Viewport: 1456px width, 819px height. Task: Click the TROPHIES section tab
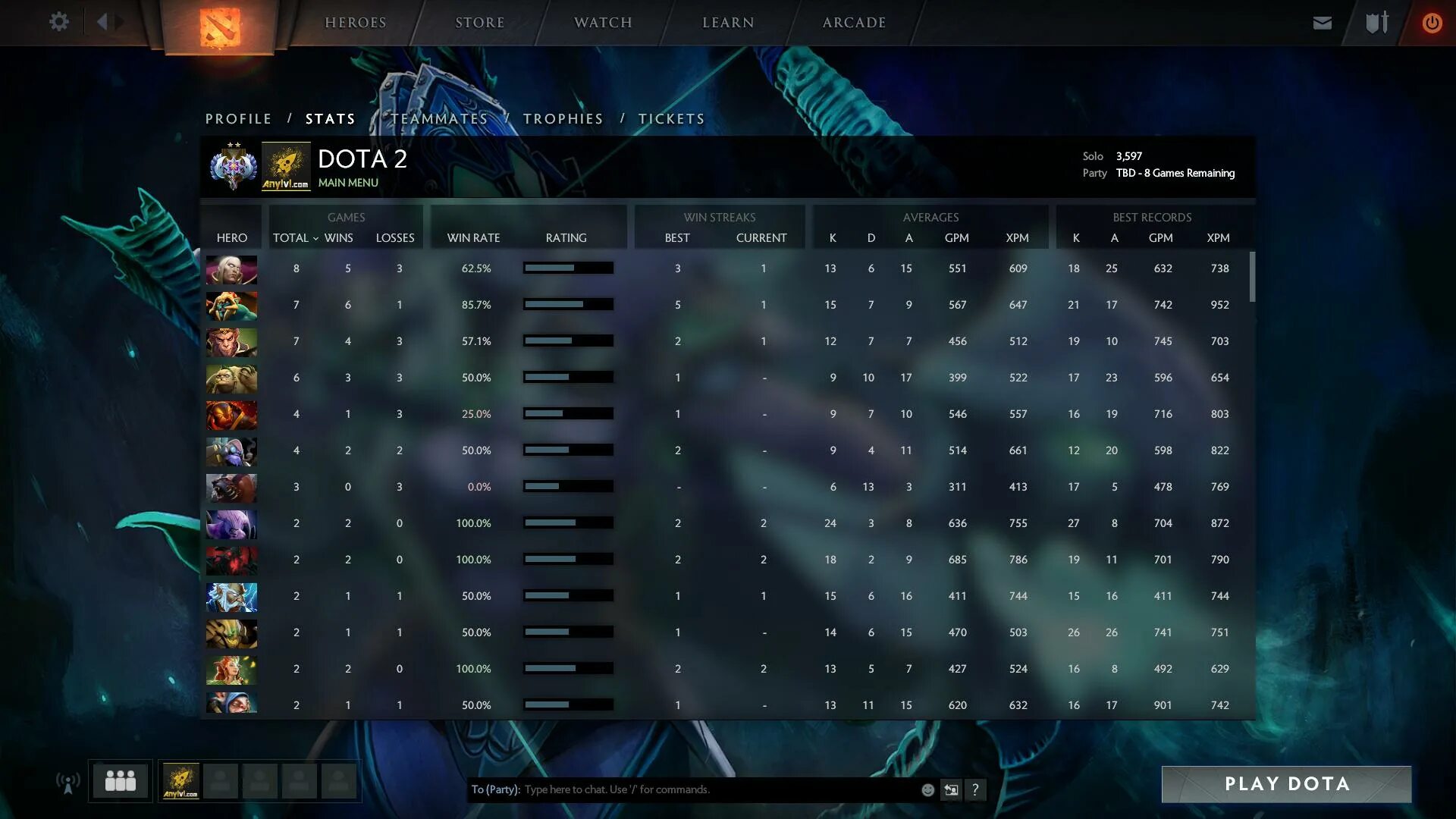[x=563, y=118]
